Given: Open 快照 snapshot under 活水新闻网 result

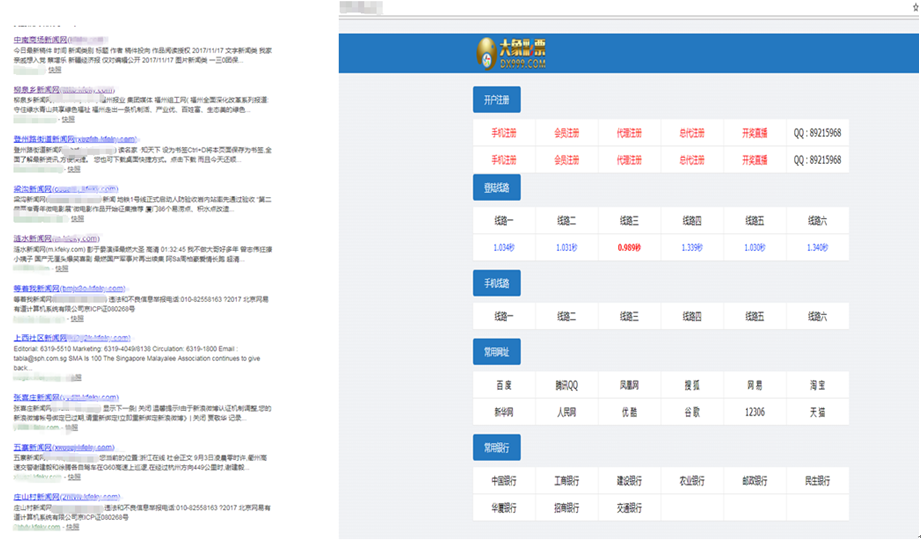Looking at the screenshot, I should pos(62,269).
